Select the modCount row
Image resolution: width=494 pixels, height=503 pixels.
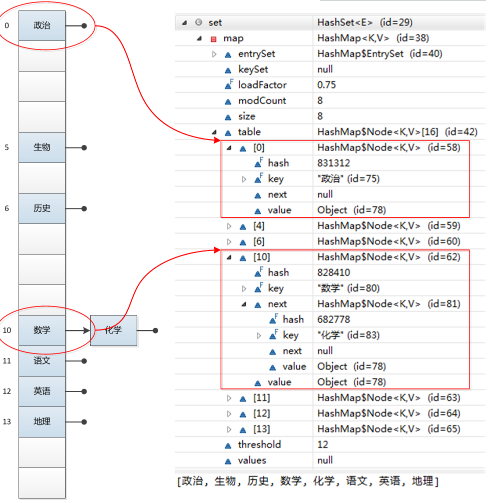[x=330, y=101]
